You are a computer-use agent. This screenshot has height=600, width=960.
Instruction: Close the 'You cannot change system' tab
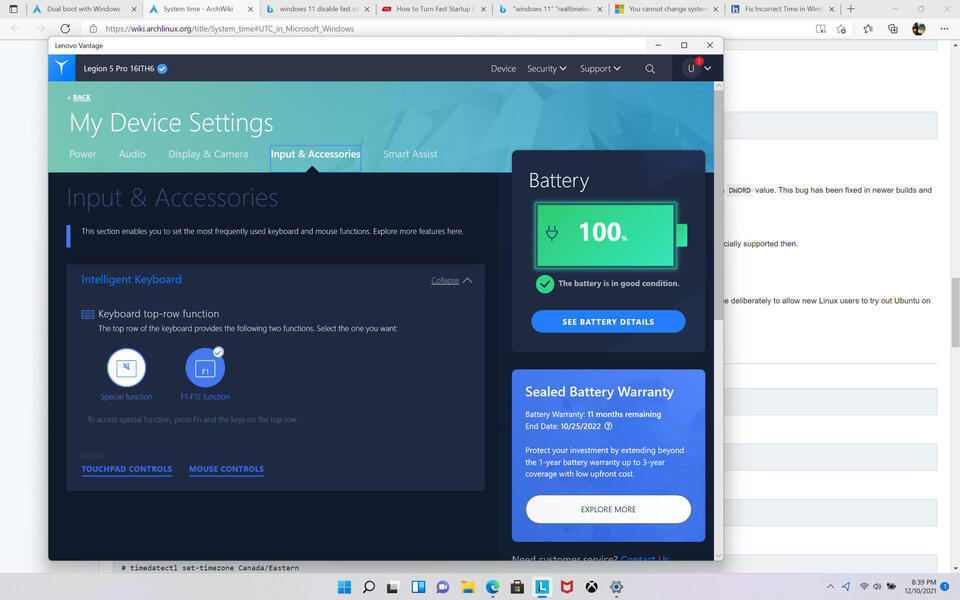(716, 9)
